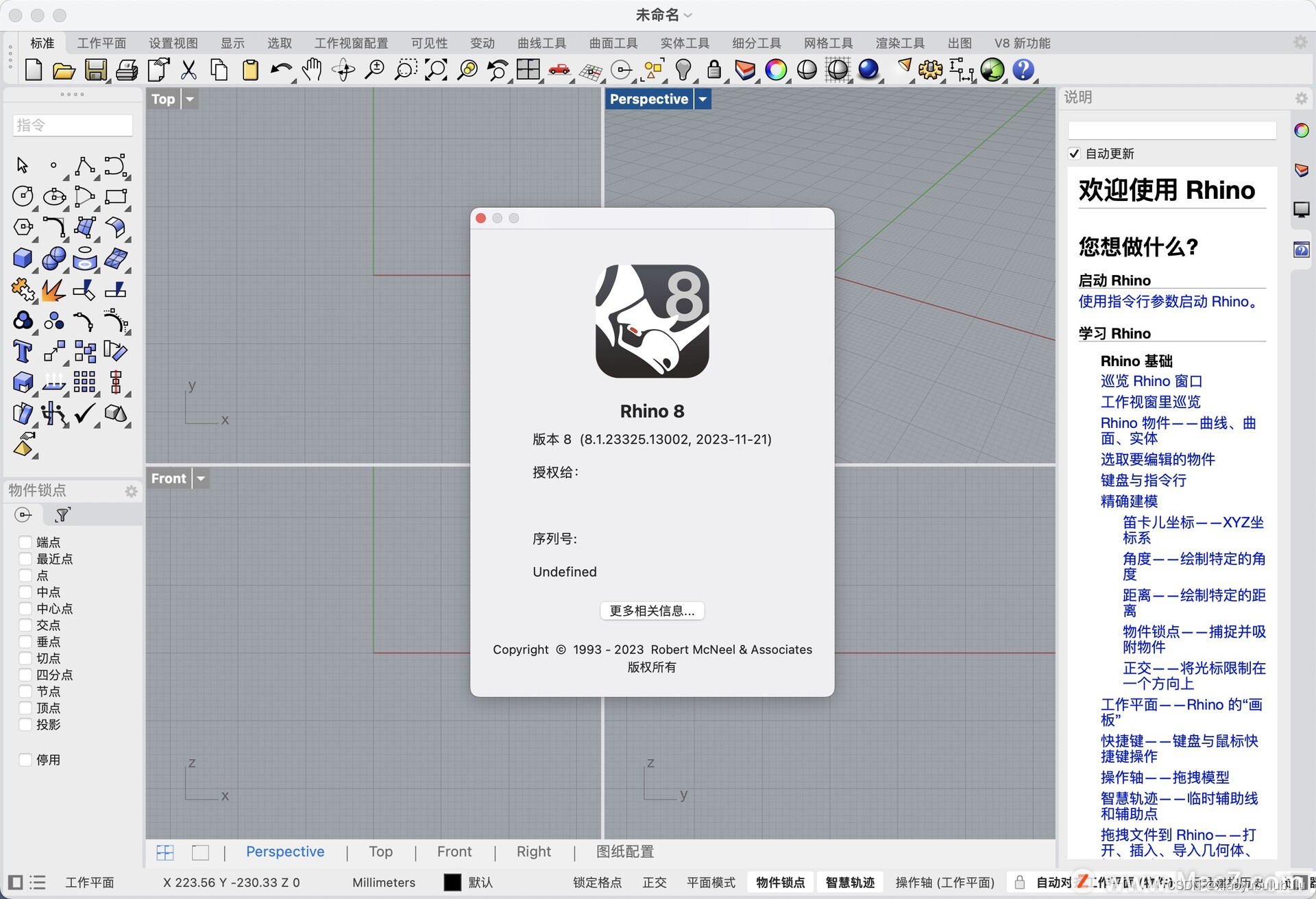Open the Perspective viewport dropdown menu
This screenshot has height=899, width=1316.
pos(703,99)
